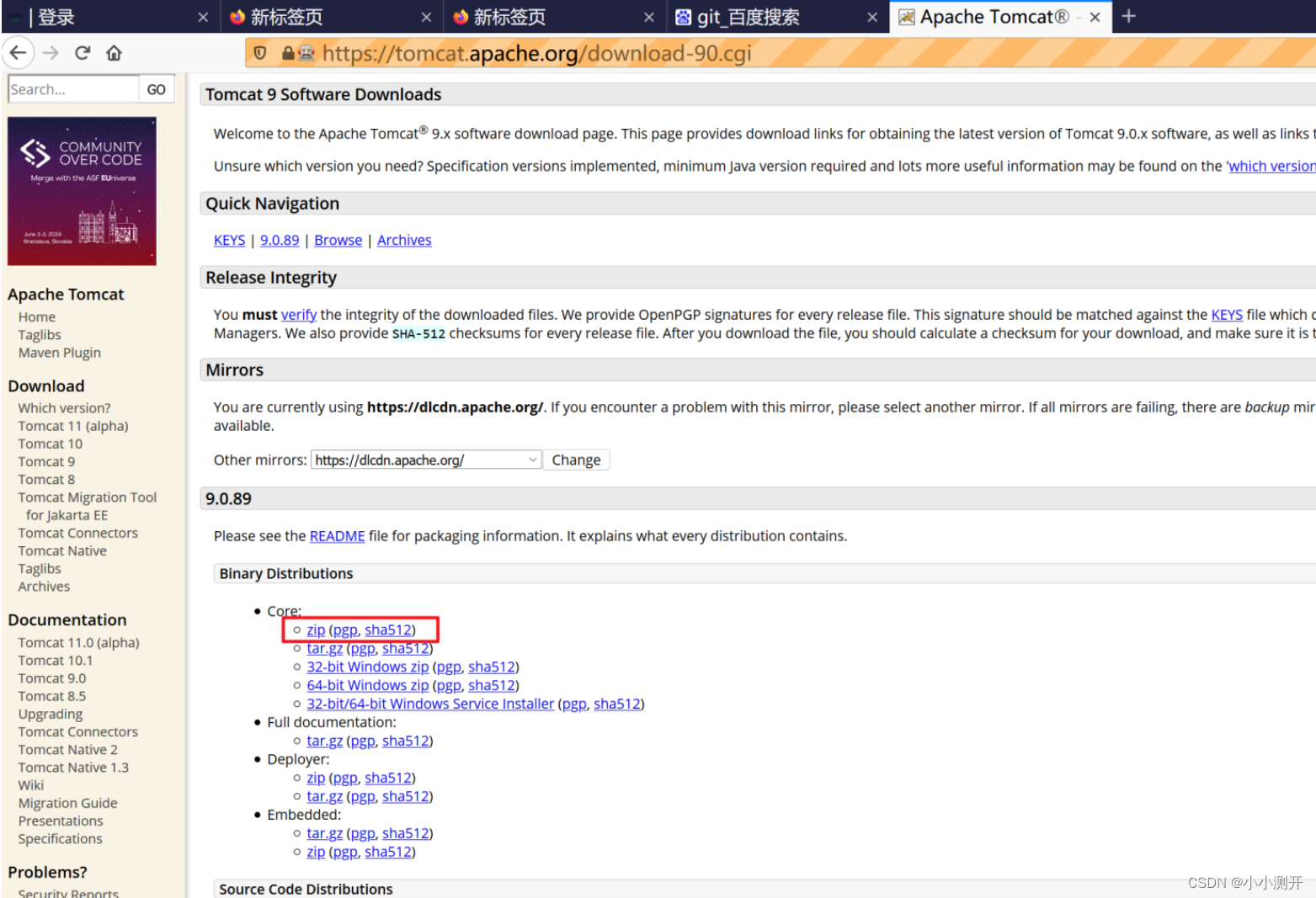Close the git_百度搜索 tab
1316x898 pixels.
pos(872,17)
